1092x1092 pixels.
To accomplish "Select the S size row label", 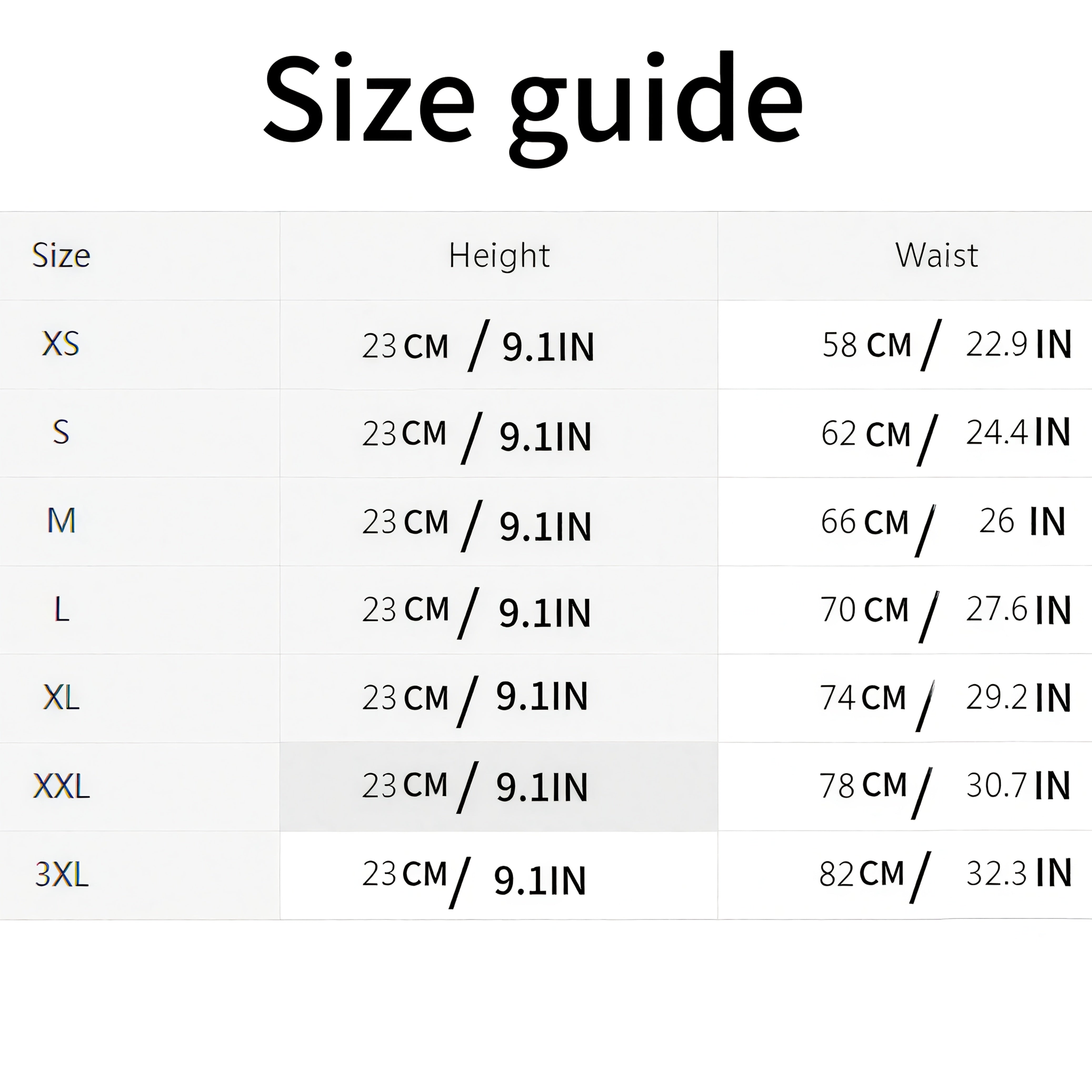I will point(61,432).
